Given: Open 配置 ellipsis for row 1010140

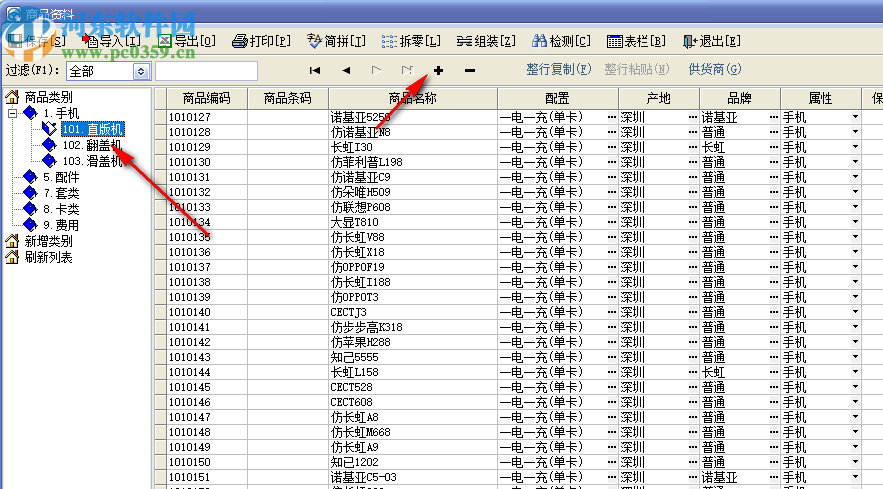Looking at the screenshot, I should pyautogui.click(x=612, y=312).
